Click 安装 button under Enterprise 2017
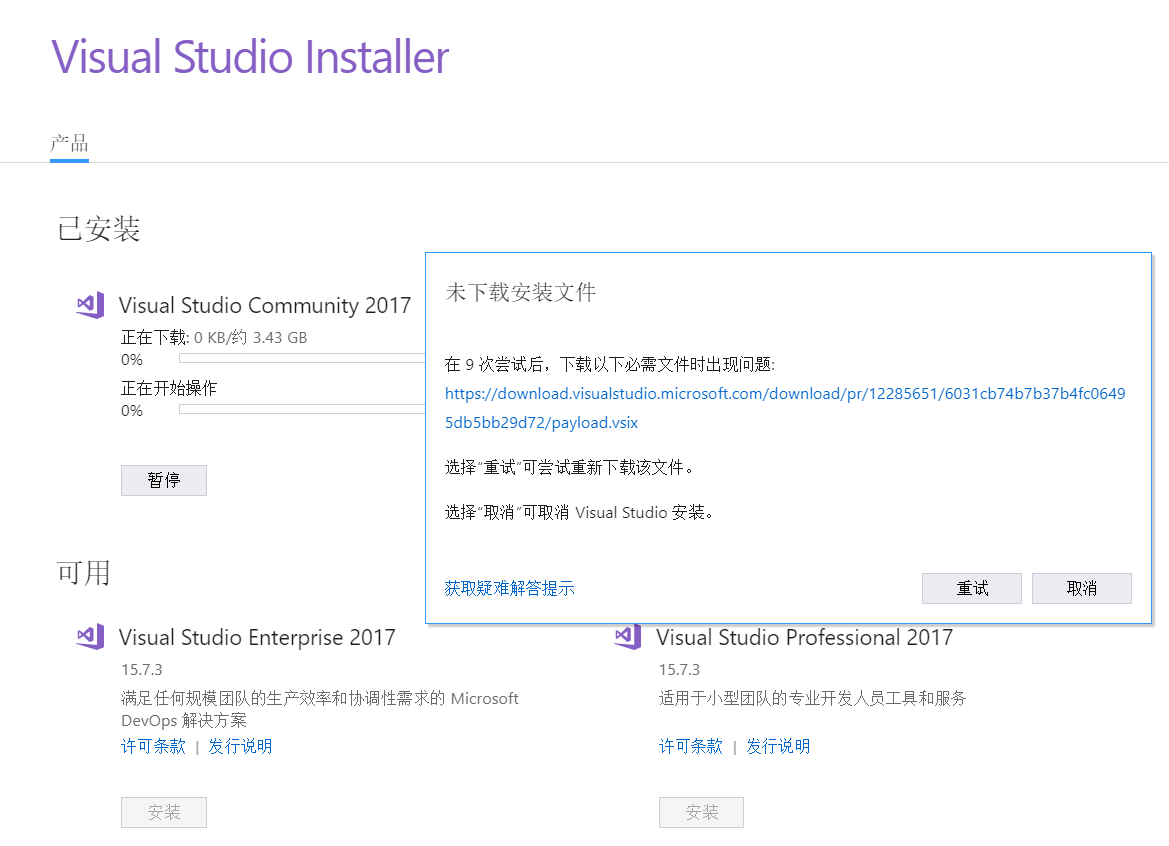Viewport: 1169px width, 846px height. (164, 812)
